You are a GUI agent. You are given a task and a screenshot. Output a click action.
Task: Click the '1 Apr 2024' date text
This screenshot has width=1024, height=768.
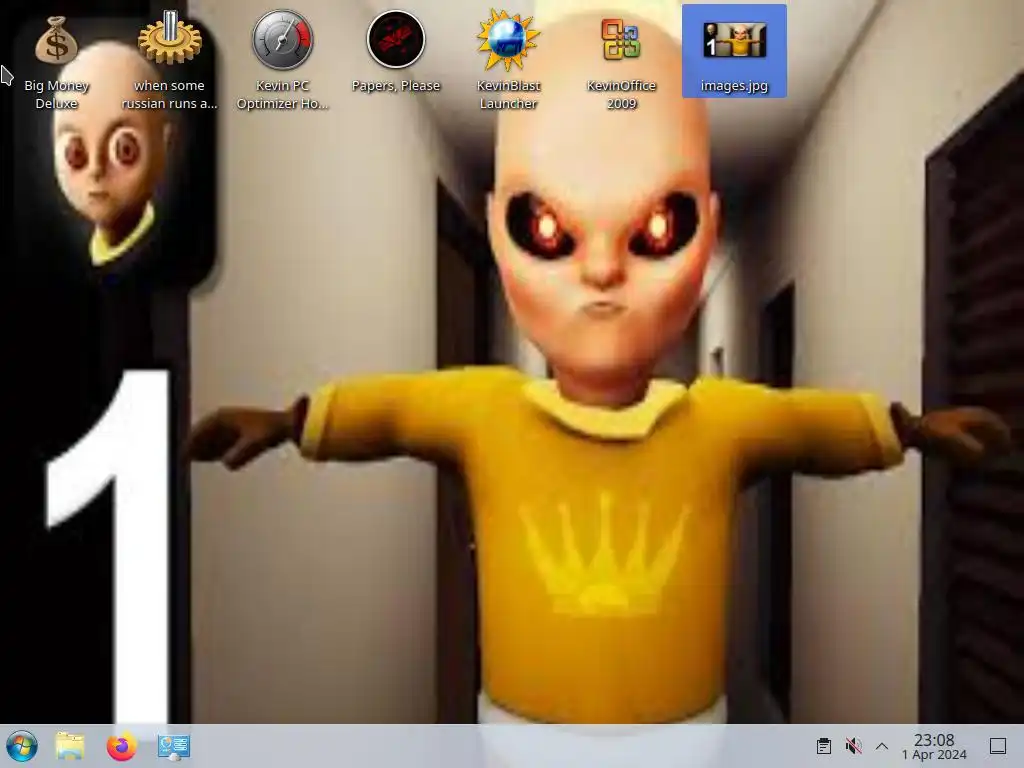click(934, 755)
